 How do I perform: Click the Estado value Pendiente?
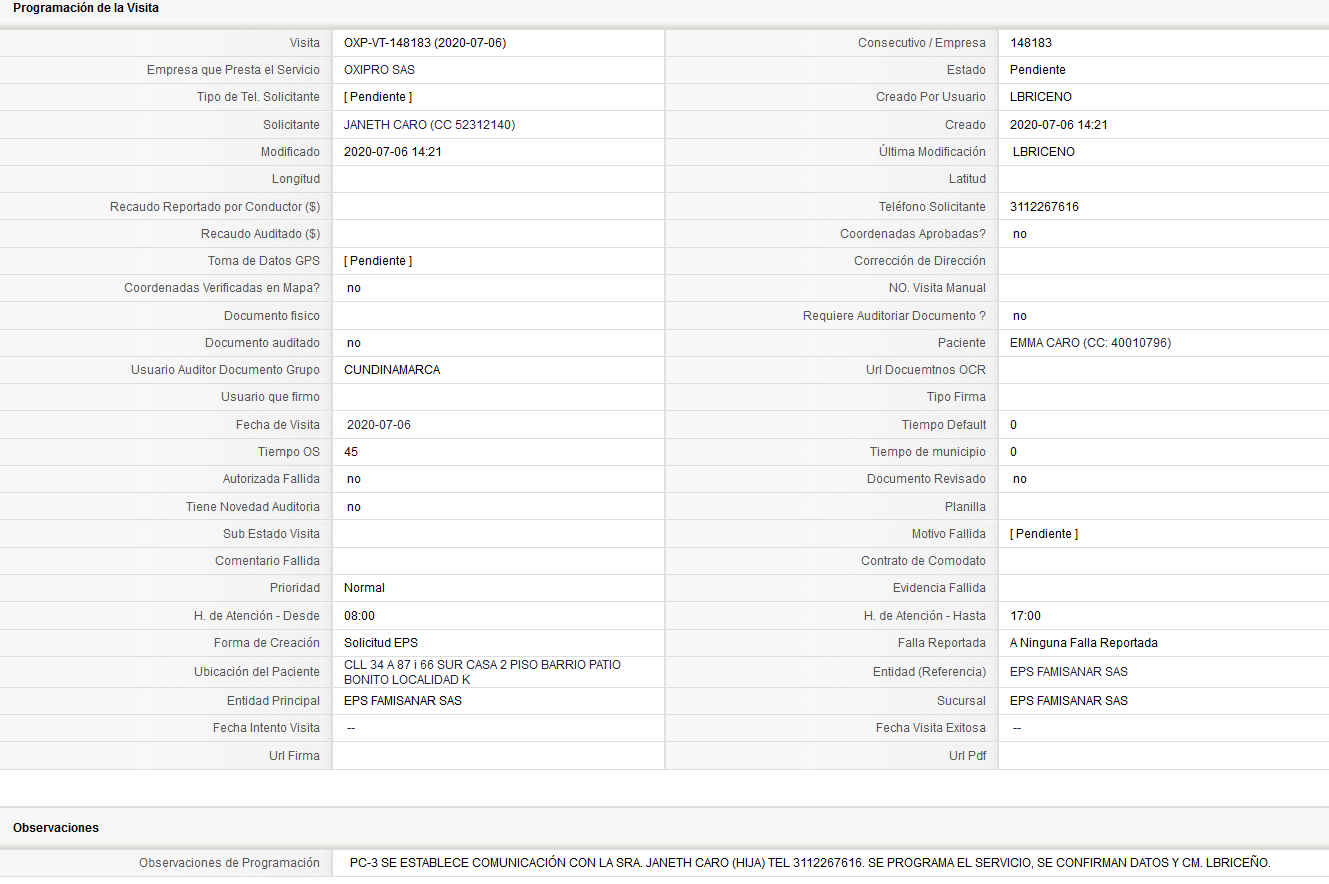(x=1038, y=70)
